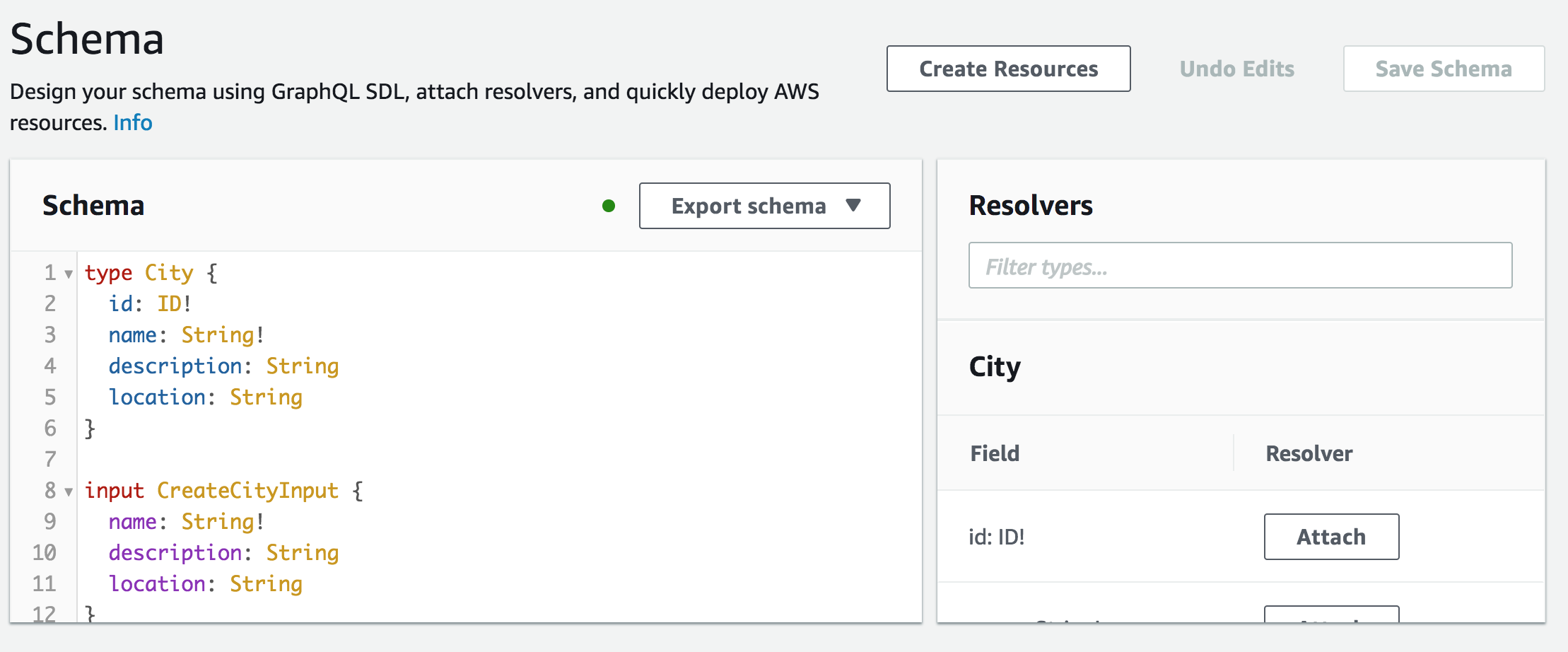1568x652 pixels.
Task: Click 'location: String' on line 5
Action: point(206,397)
